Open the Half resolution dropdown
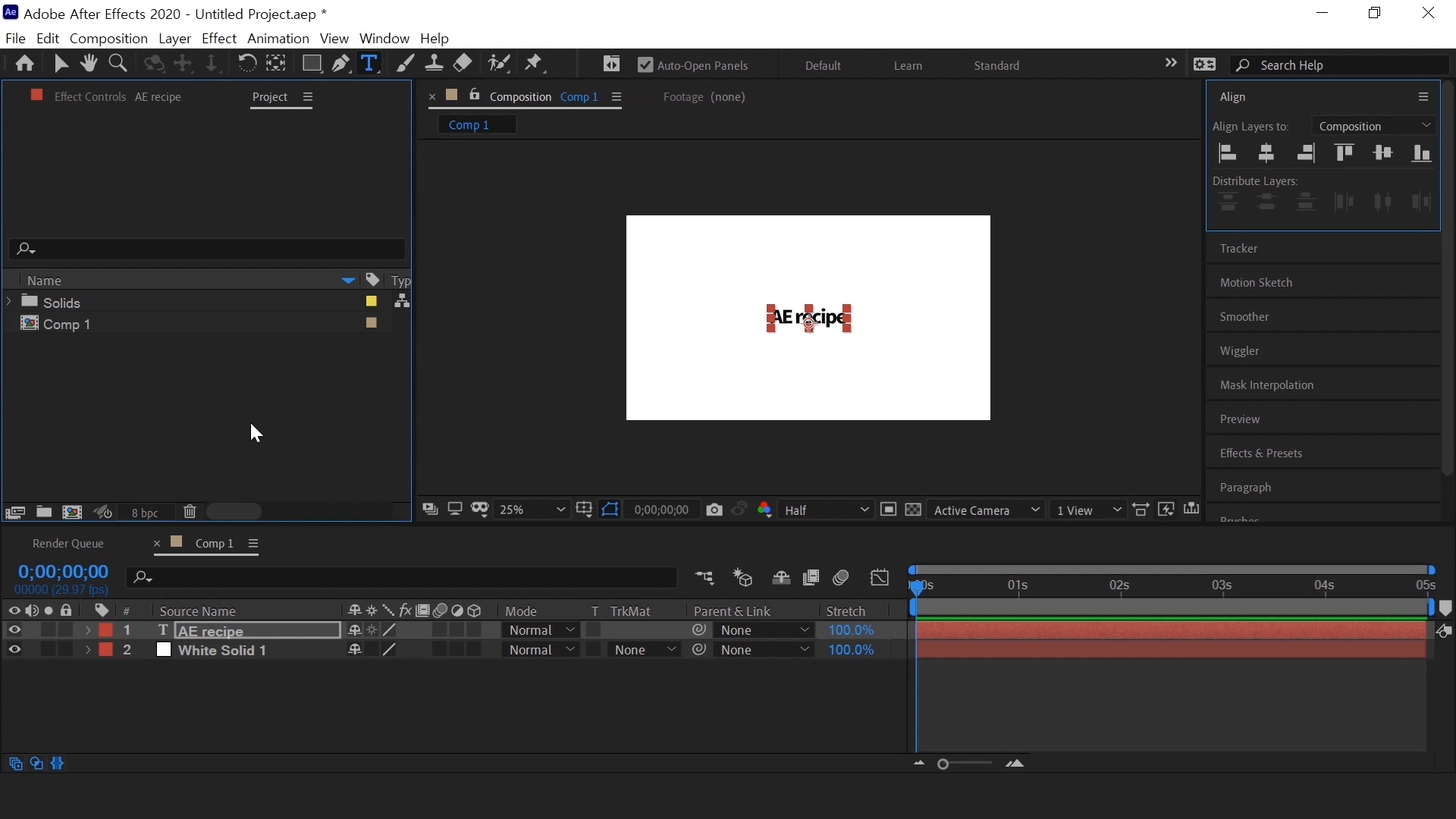1456x819 pixels. (x=826, y=510)
